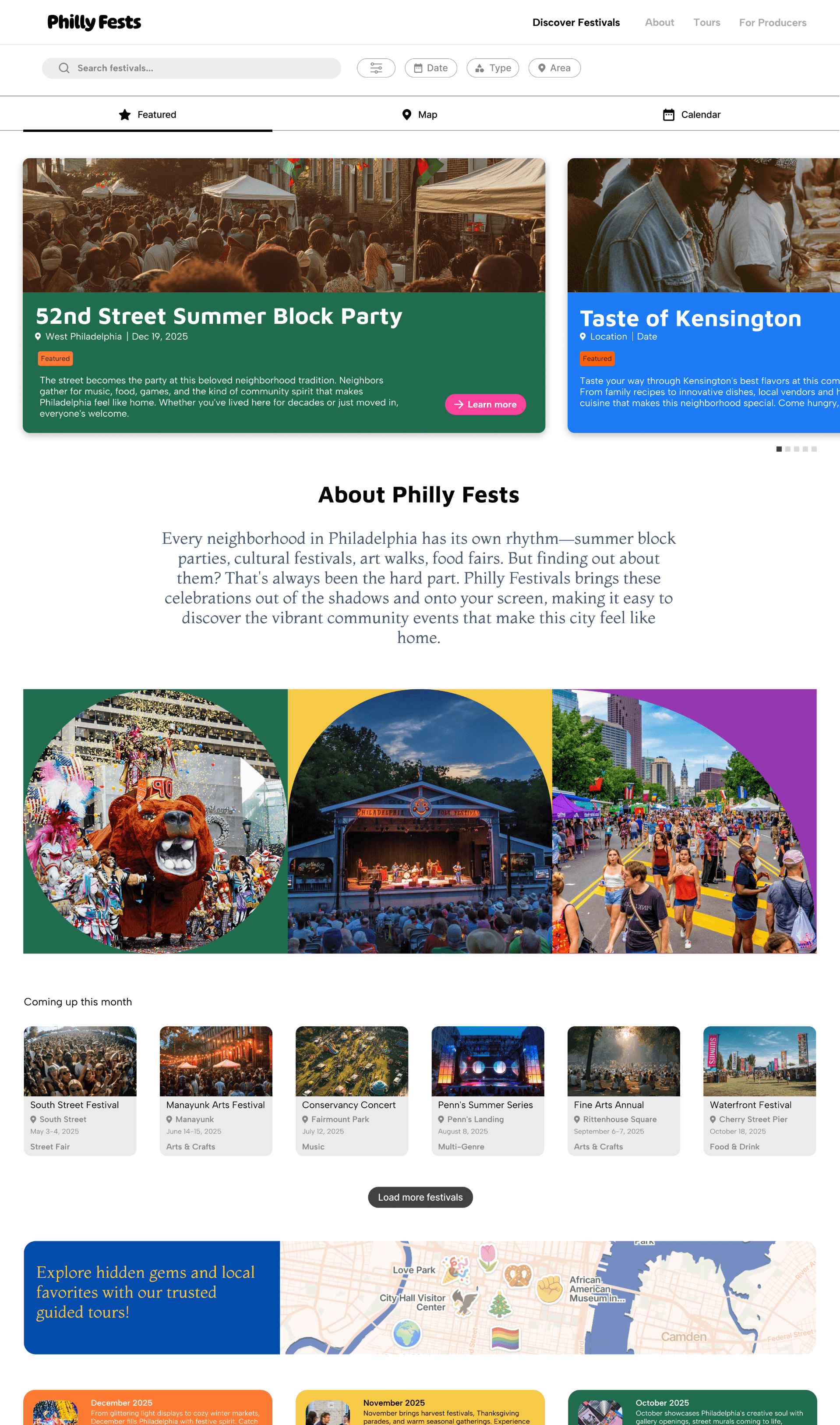Image resolution: width=840 pixels, height=1425 pixels.
Task: Click the raised fist map sticker
Action: [549, 1289]
